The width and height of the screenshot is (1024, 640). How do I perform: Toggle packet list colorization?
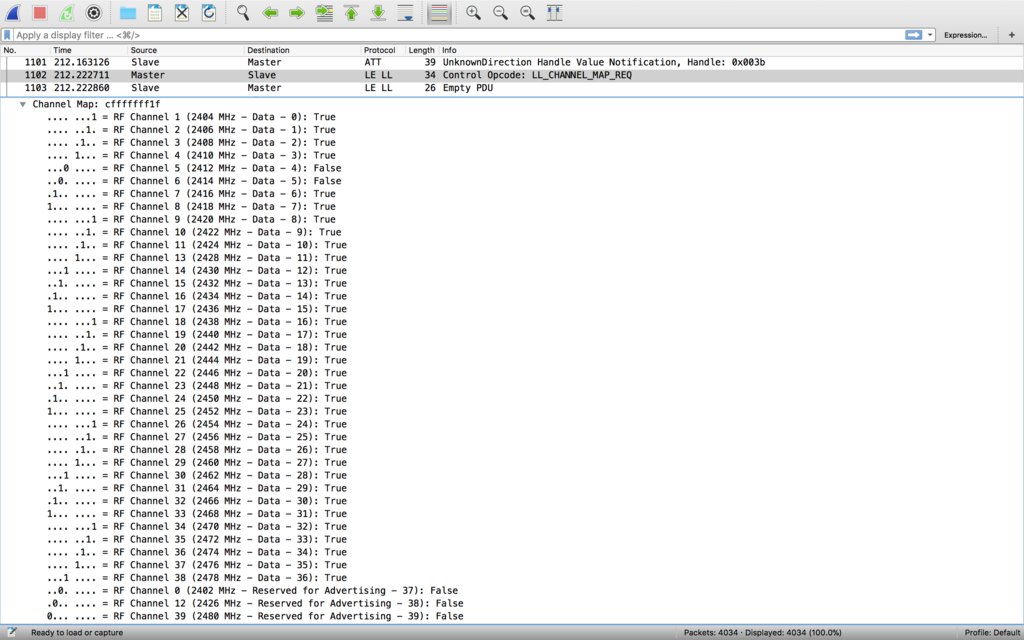click(x=440, y=12)
